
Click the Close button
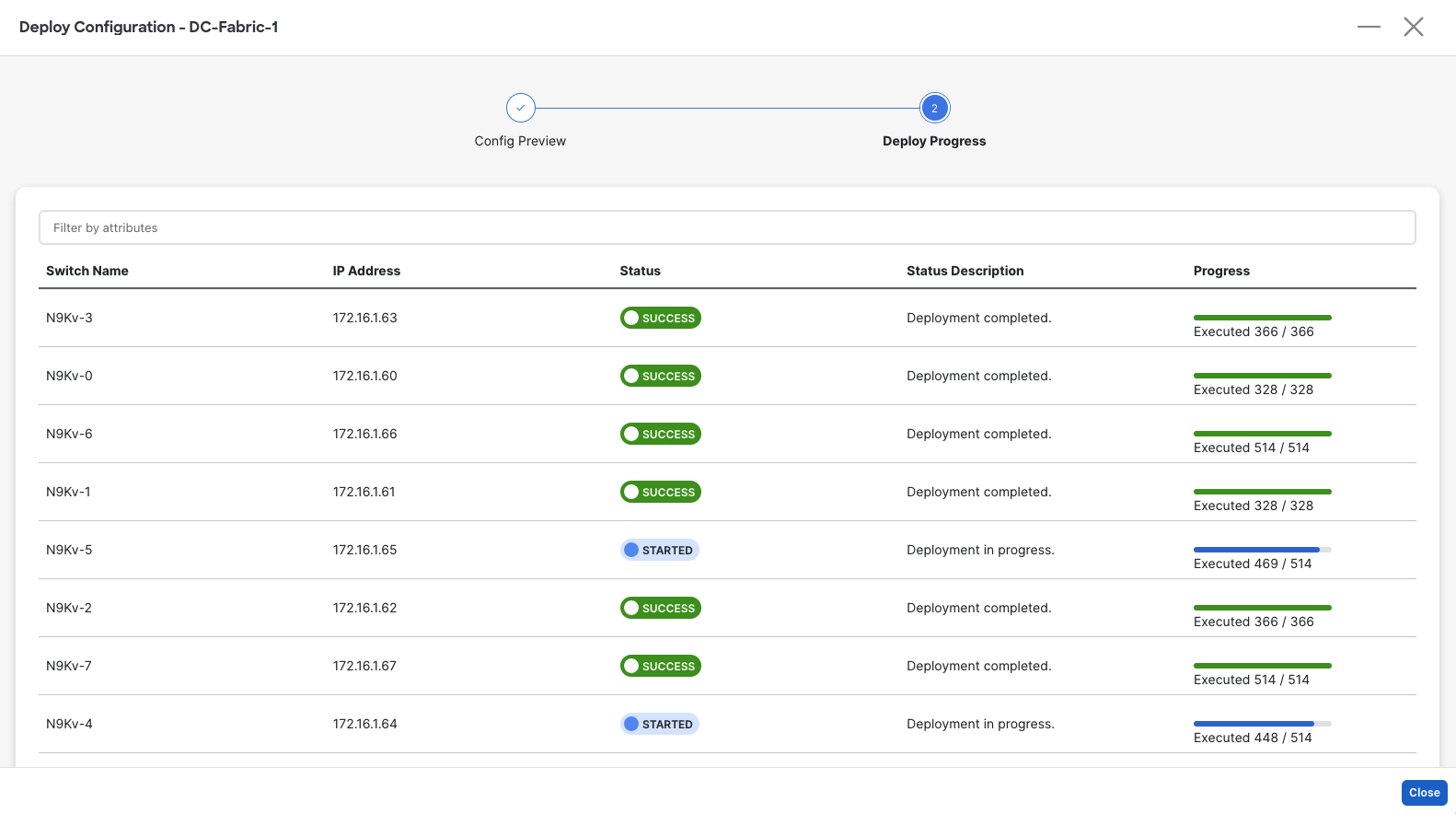tap(1424, 792)
